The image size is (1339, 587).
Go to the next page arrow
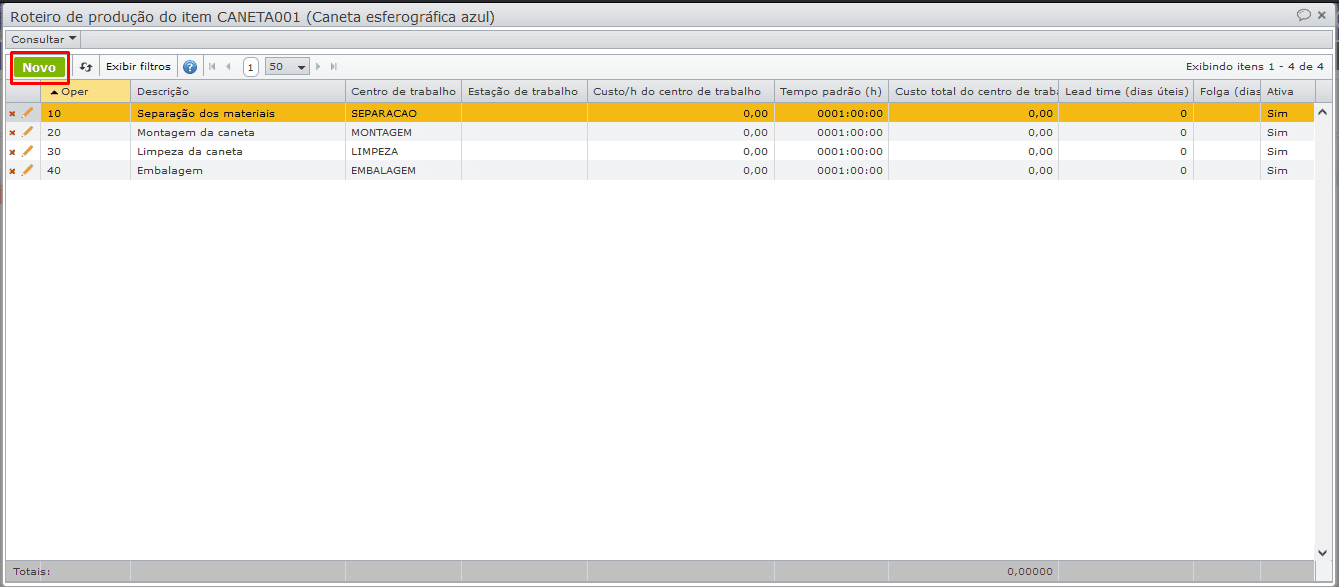click(318, 67)
